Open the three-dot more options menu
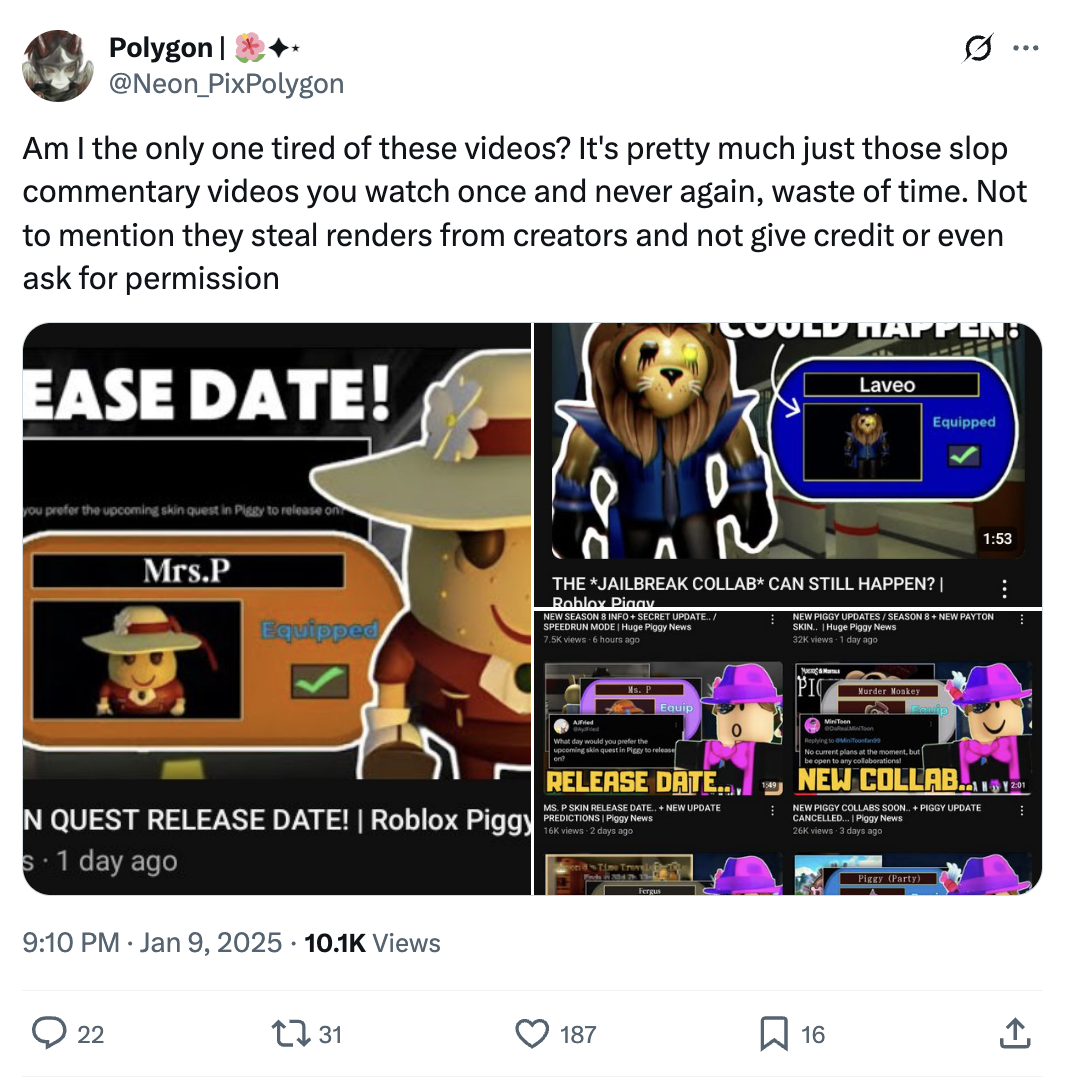The width and height of the screenshot is (1070, 1080). point(1026,48)
